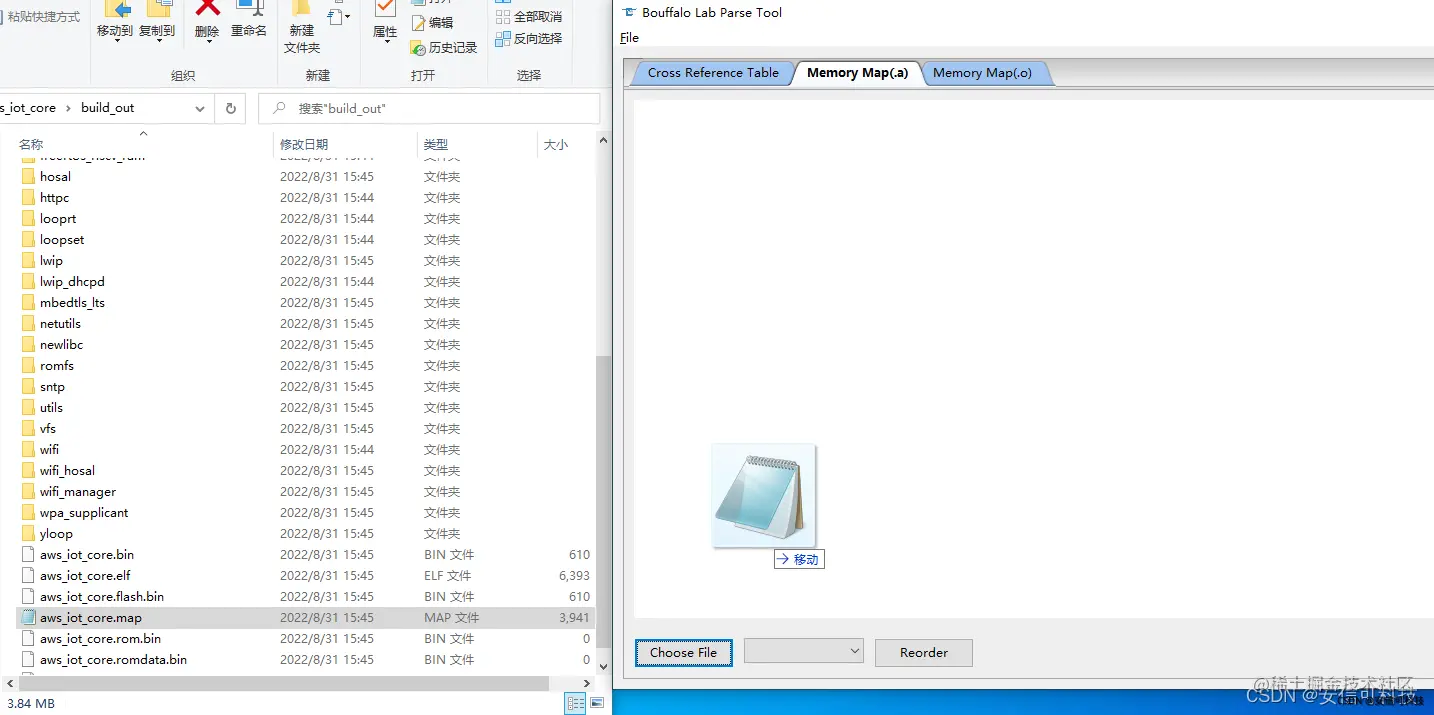Select the sntp folder icon
Image resolution: width=1434 pixels, height=715 pixels.
tap(28, 387)
